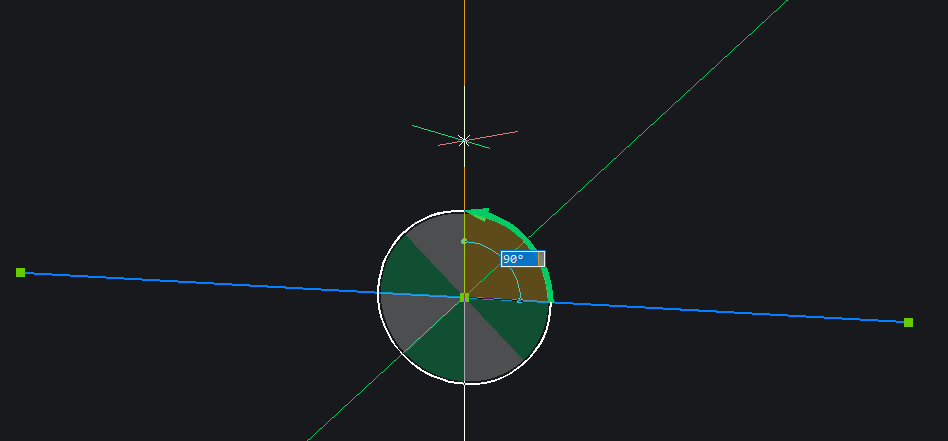948x441 pixels.
Task: Click small round handle on vertical line inside circle
Action: (x=464, y=241)
